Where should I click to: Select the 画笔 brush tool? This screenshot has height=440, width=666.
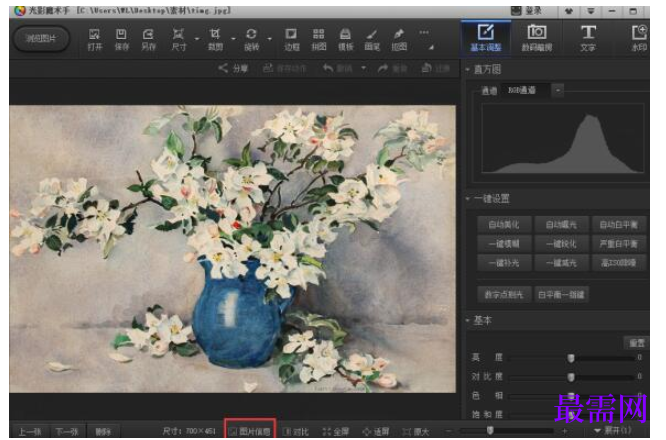click(372, 40)
